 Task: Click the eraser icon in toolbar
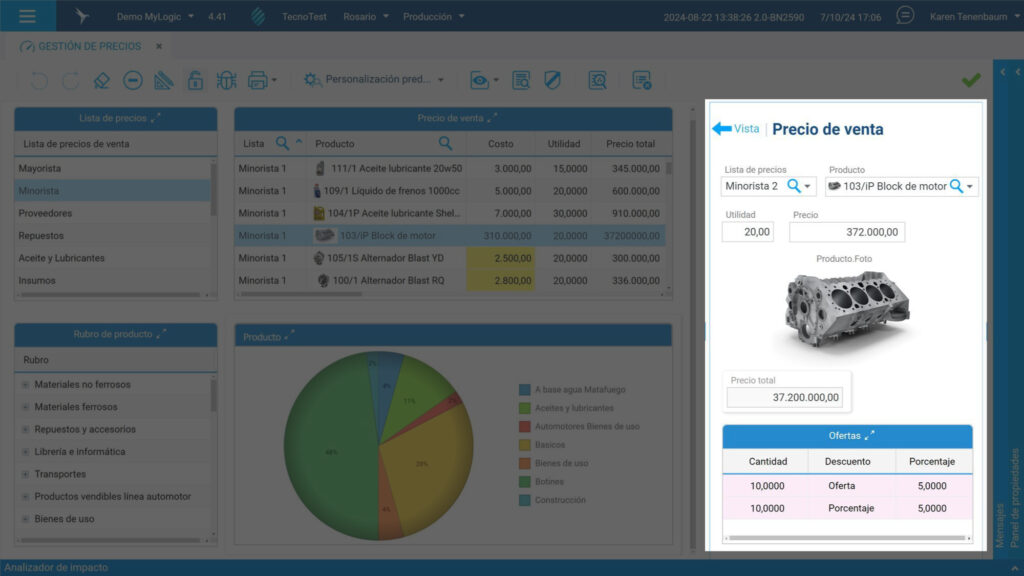click(101, 80)
